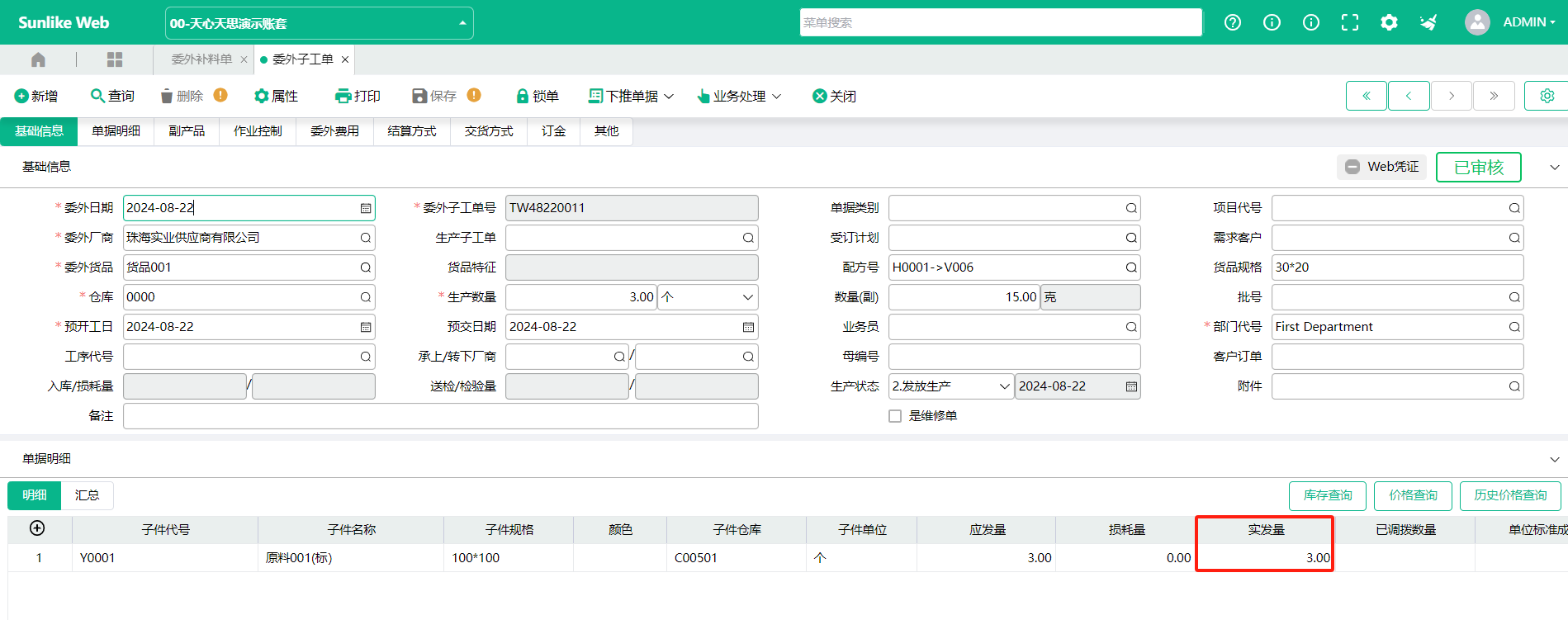Click the 库存查询 button
The width and height of the screenshot is (1568, 620).
click(x=1327, y=495)
